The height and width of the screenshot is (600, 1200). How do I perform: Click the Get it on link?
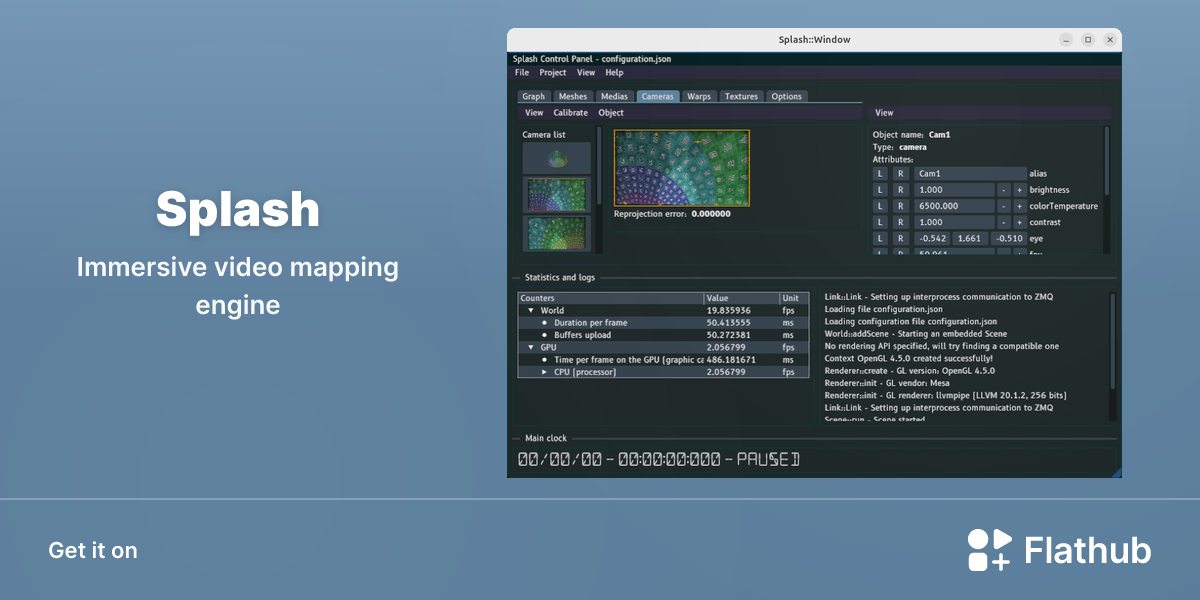93,550
